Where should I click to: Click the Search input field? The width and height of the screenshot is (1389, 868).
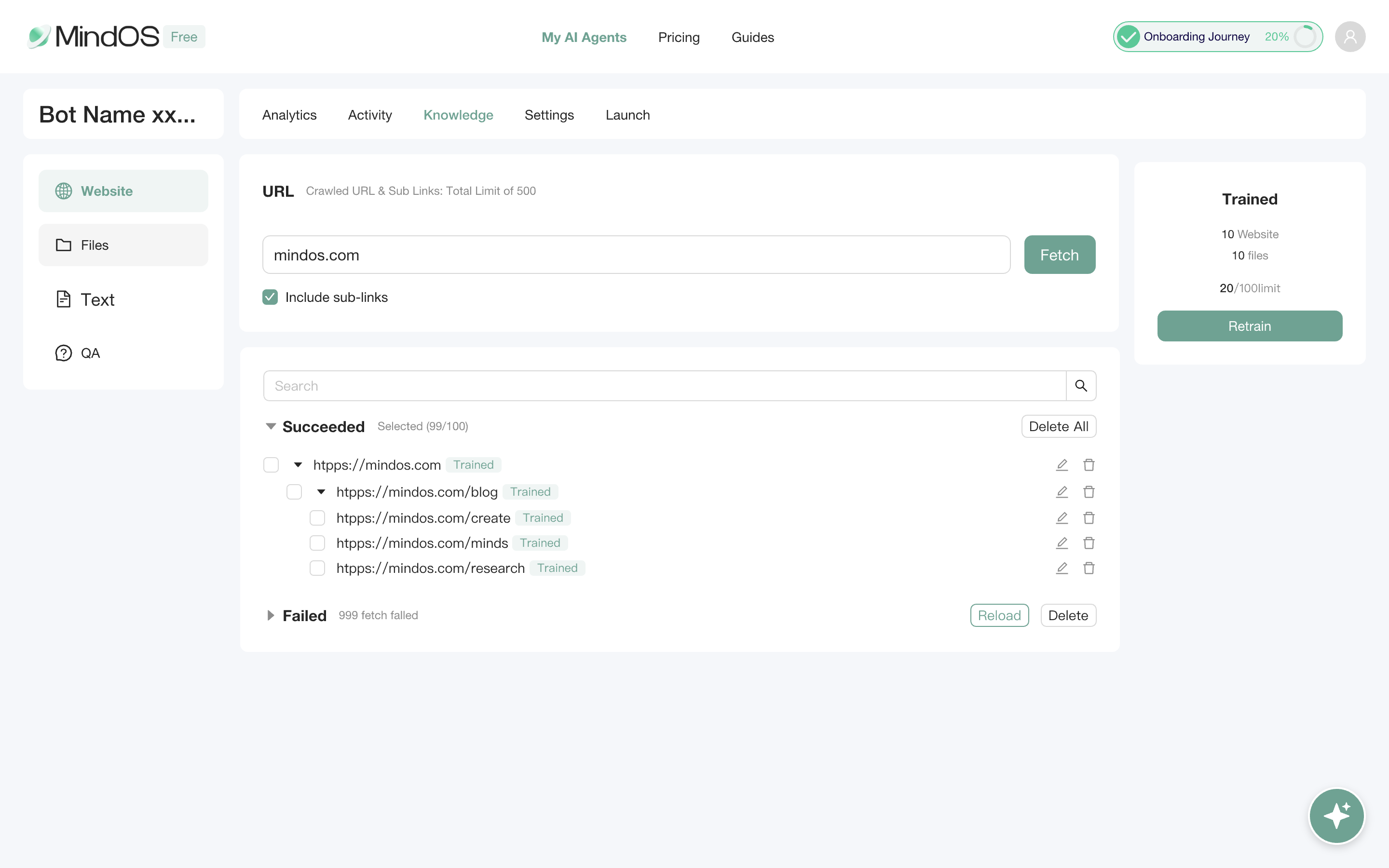pos(665,386)
